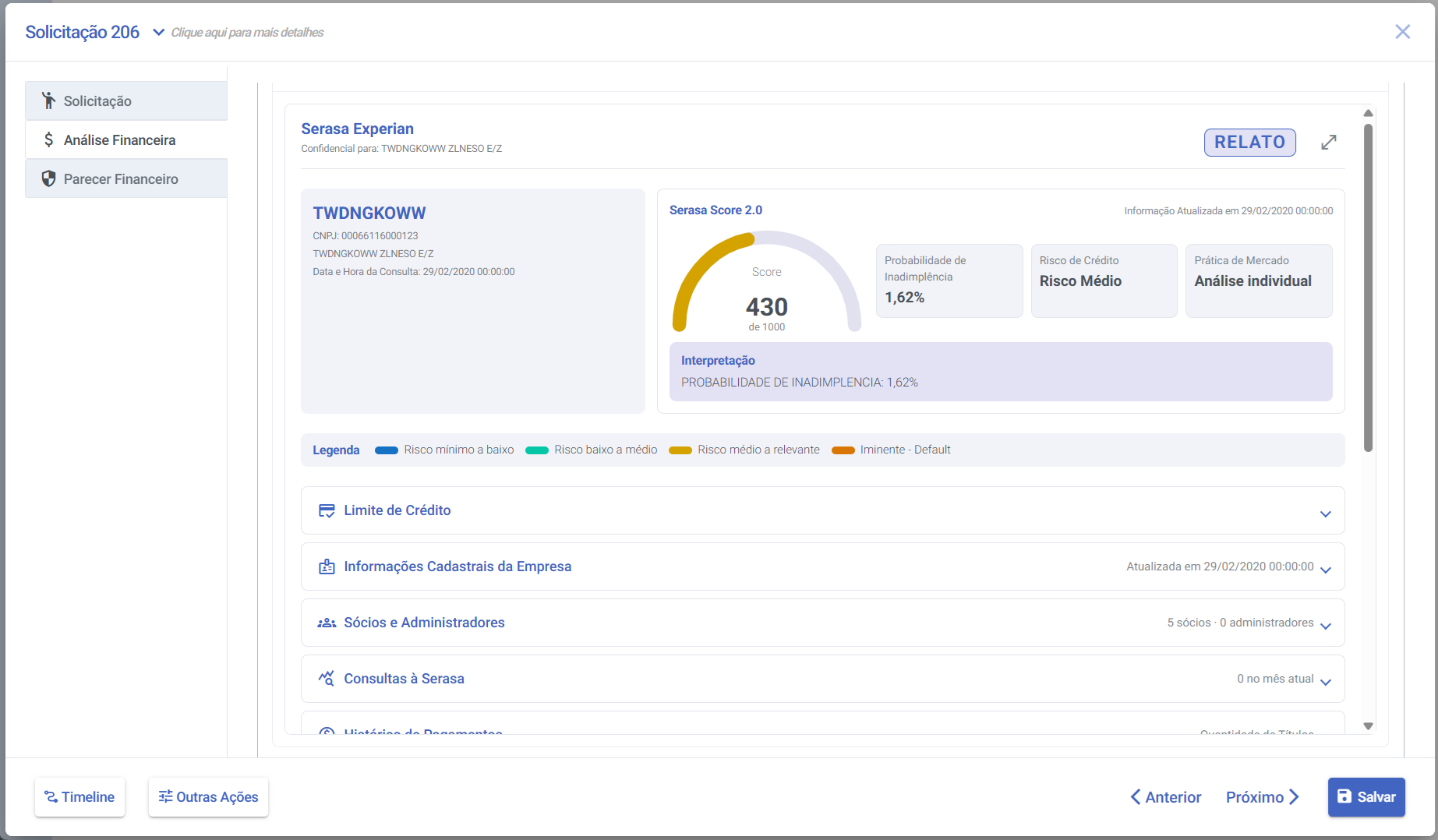The image size is (1438, 840).
Task: Click the report vertical scrollbar thumb
Action: click(x=1368, y=288)
